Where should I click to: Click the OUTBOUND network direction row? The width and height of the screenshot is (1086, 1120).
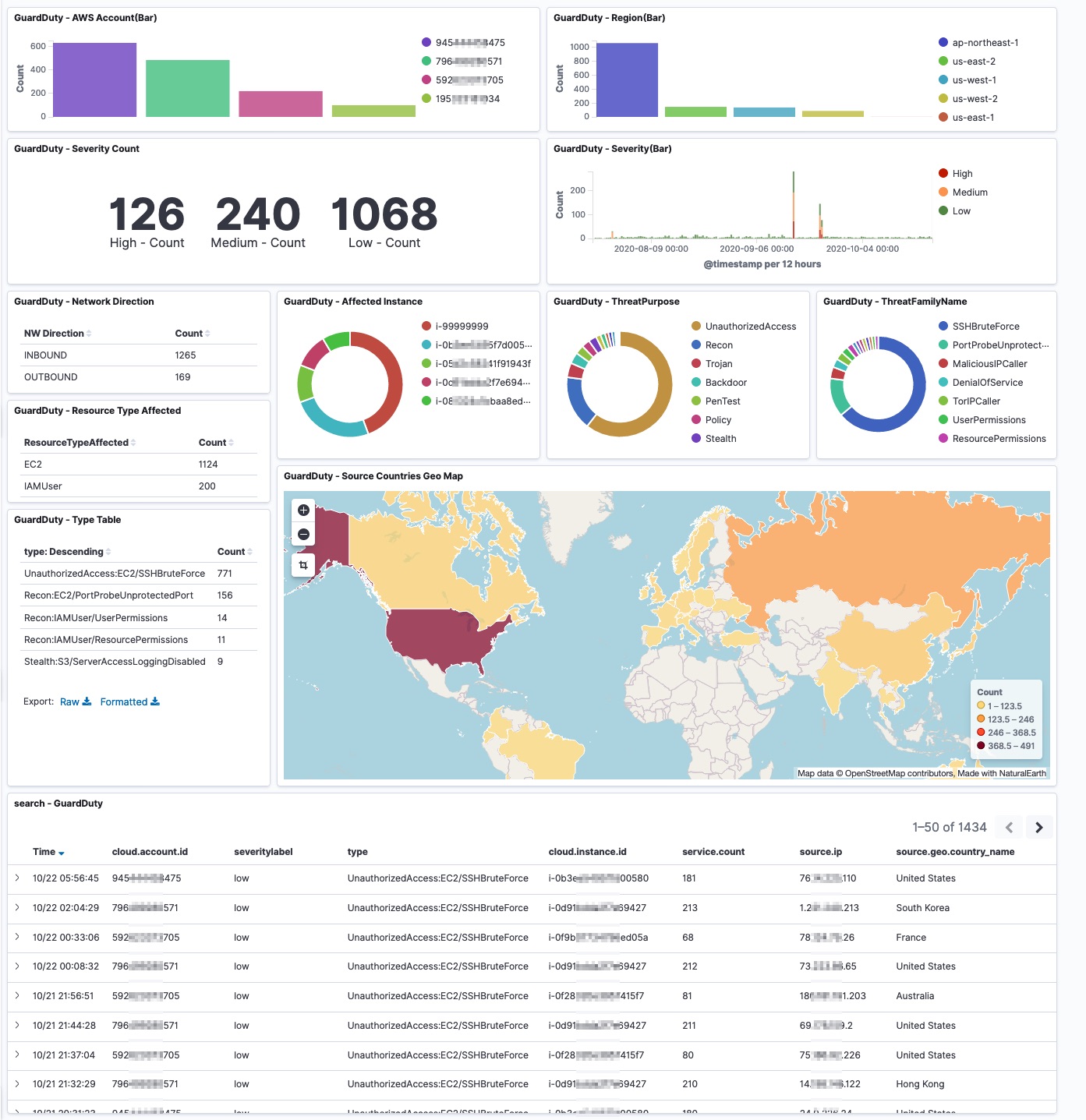140,377
